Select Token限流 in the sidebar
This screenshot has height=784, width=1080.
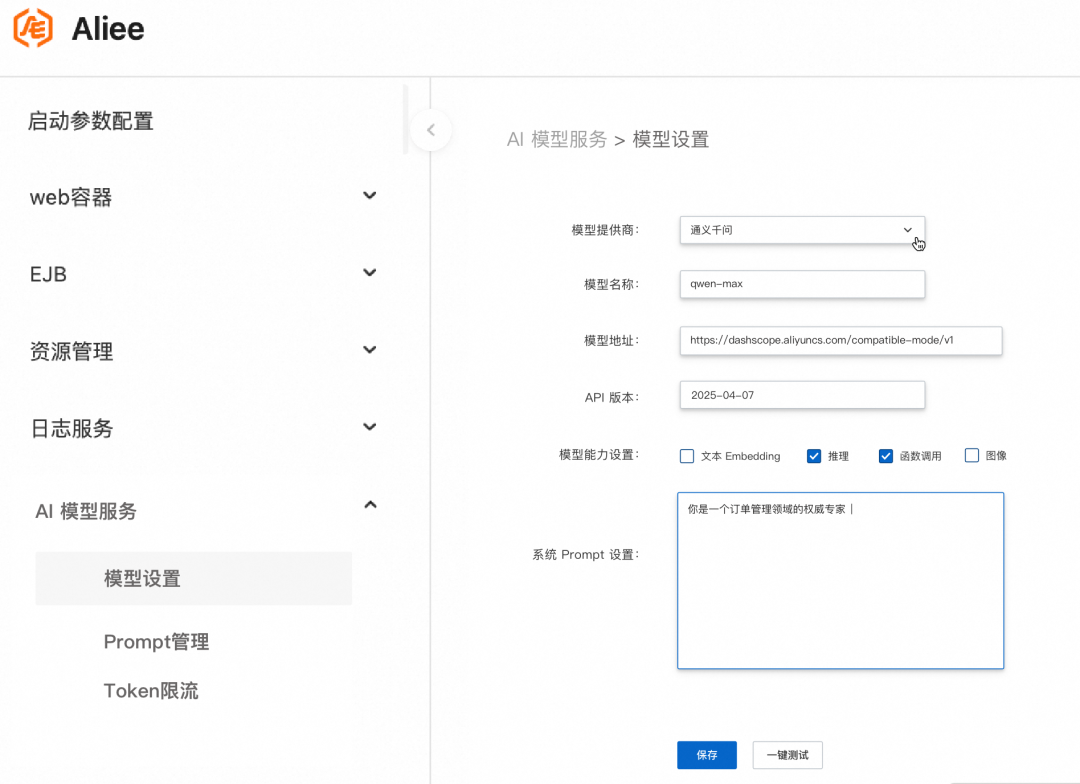tap(151, 690)
